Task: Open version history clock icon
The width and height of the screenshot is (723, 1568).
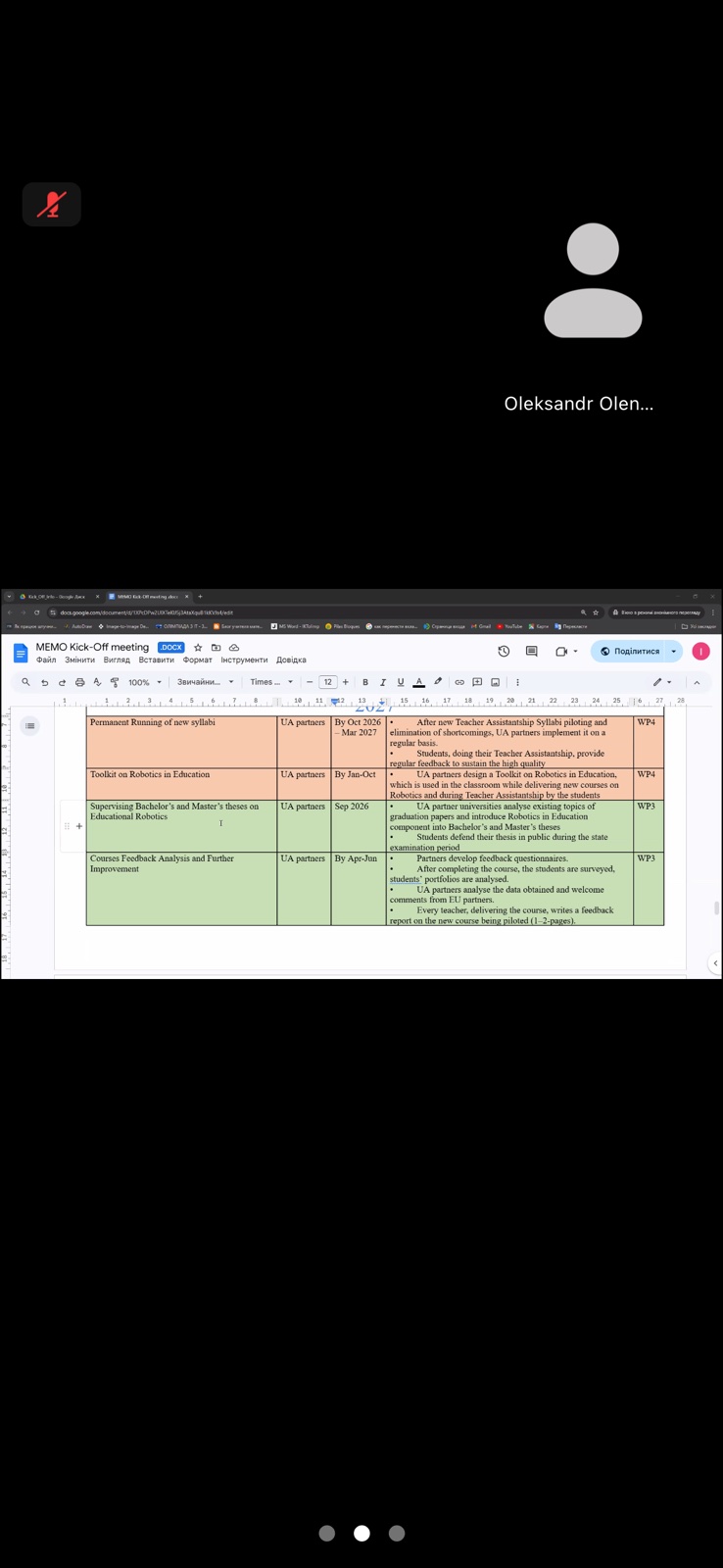Action: pos(504,652)
